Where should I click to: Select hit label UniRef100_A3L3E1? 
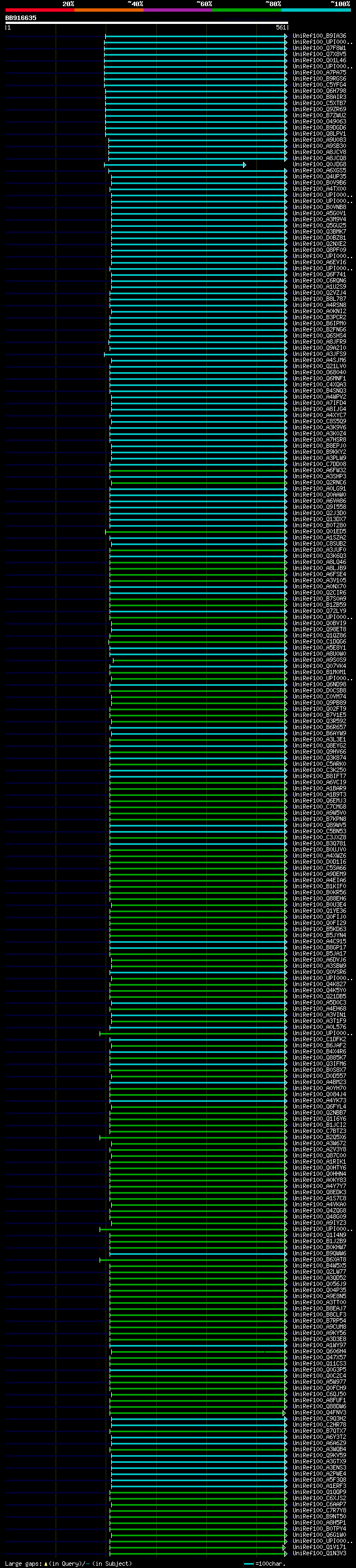pyautogui.click(x=319, y=740)
